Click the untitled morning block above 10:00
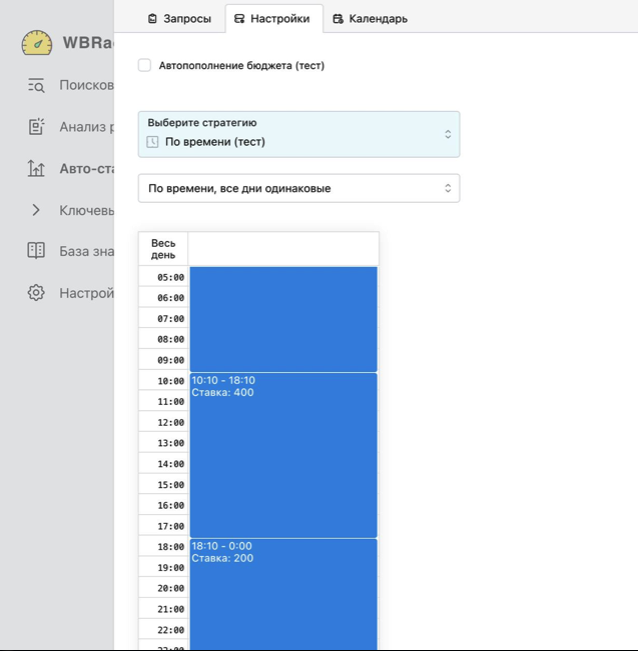 pos(284,319)
